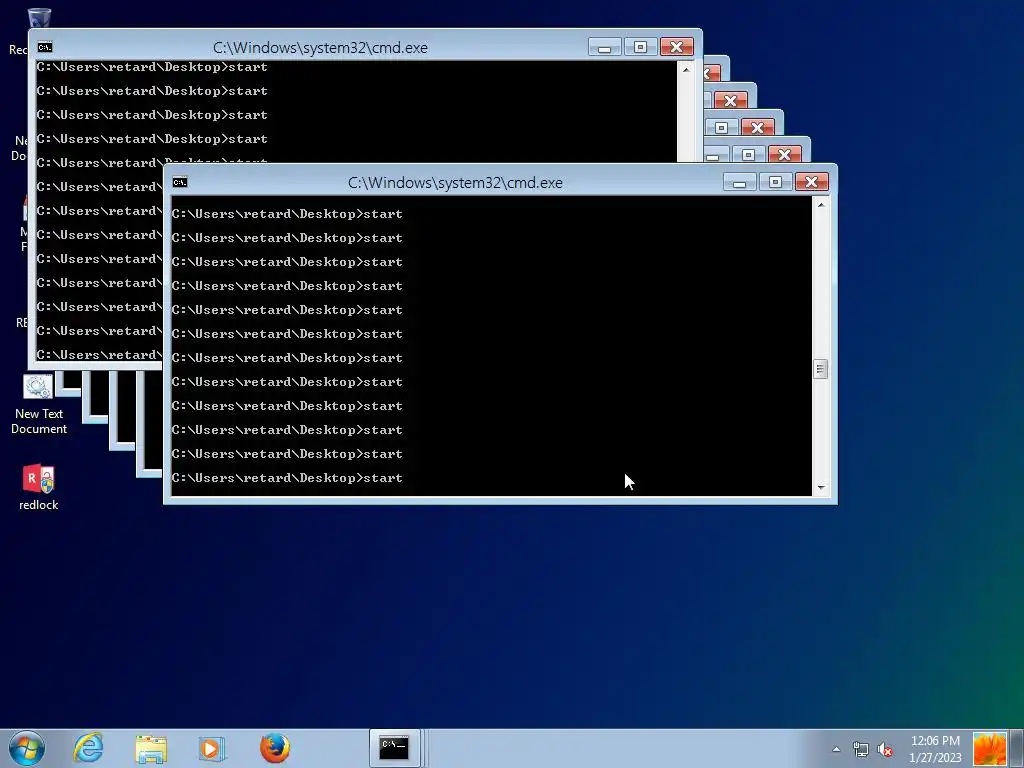
Task: Open Firefox from the taskbar
Action: (x=275, y=748)
